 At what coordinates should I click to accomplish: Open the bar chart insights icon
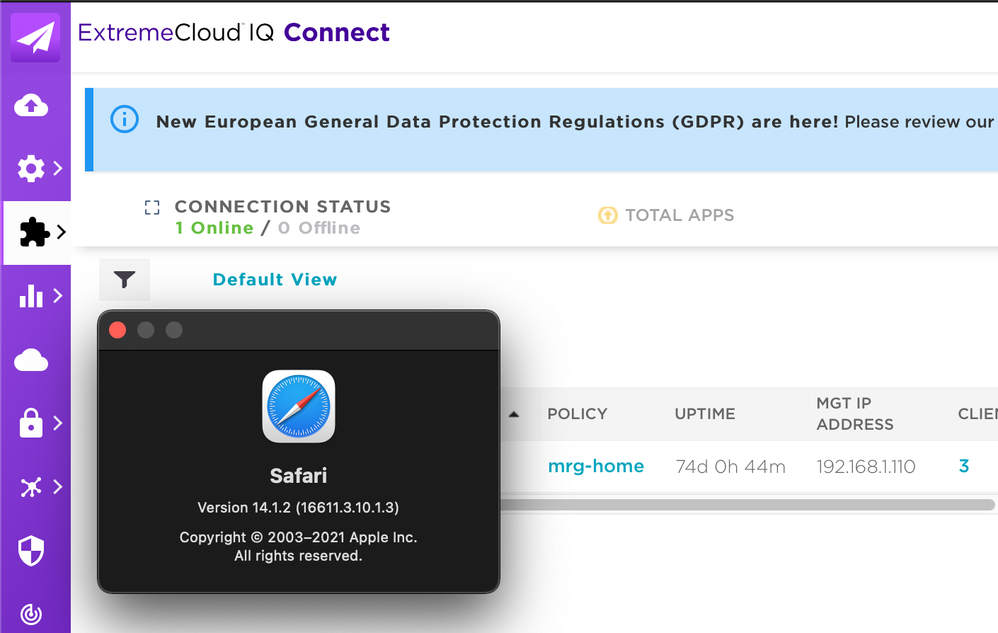pos(31,296)
